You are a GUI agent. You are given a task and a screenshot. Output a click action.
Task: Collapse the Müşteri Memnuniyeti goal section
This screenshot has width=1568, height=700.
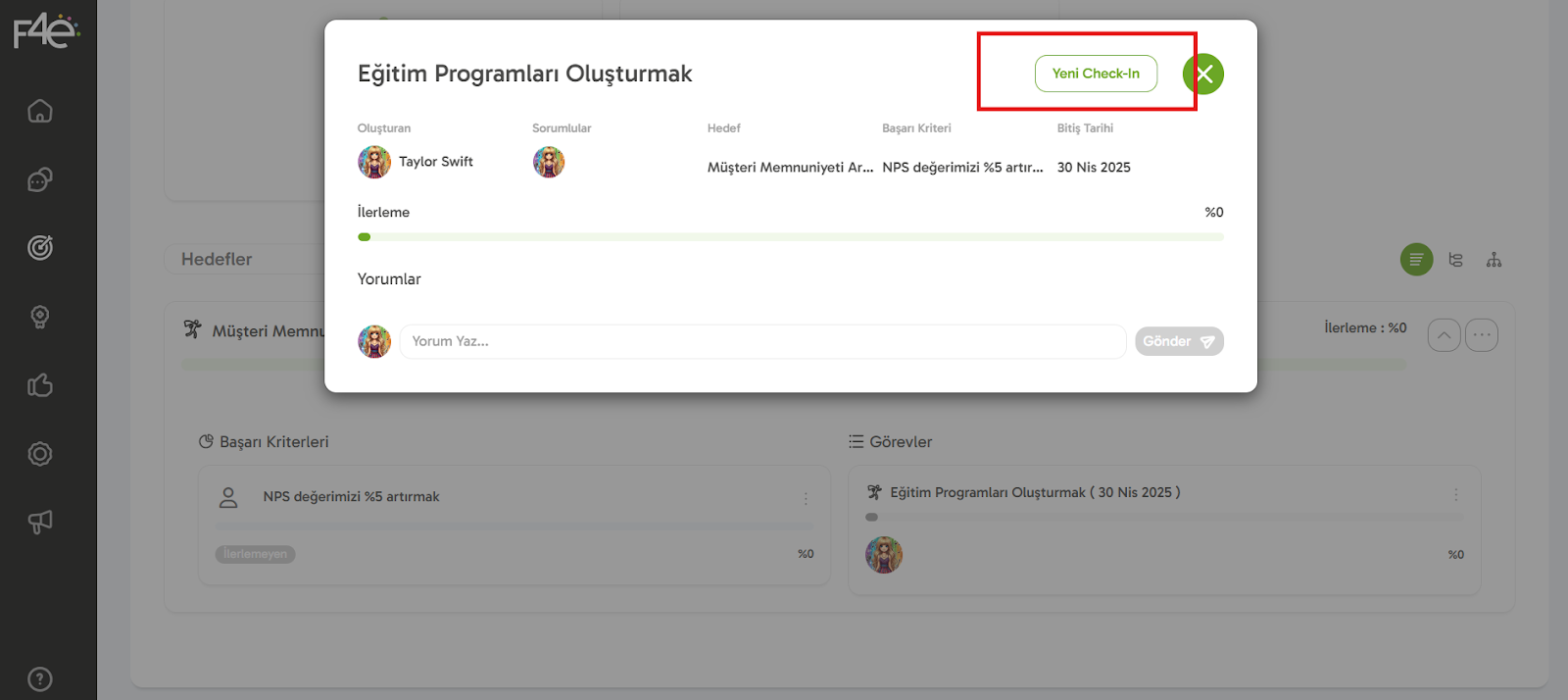(1444, 335)
